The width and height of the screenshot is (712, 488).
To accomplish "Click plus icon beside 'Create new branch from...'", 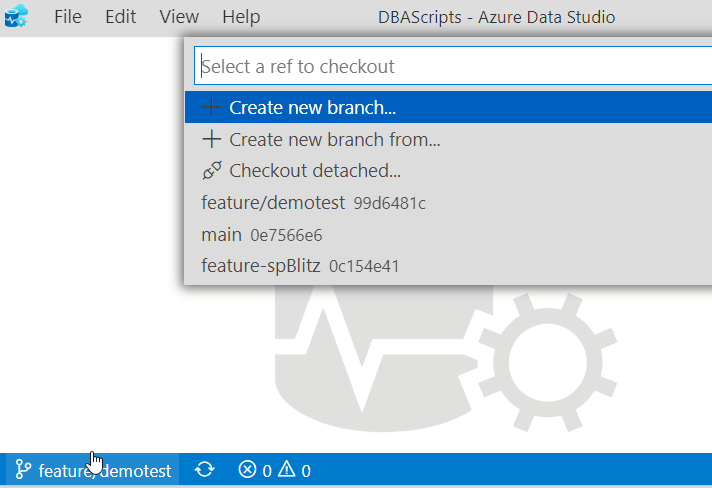I will click(211, 140).
